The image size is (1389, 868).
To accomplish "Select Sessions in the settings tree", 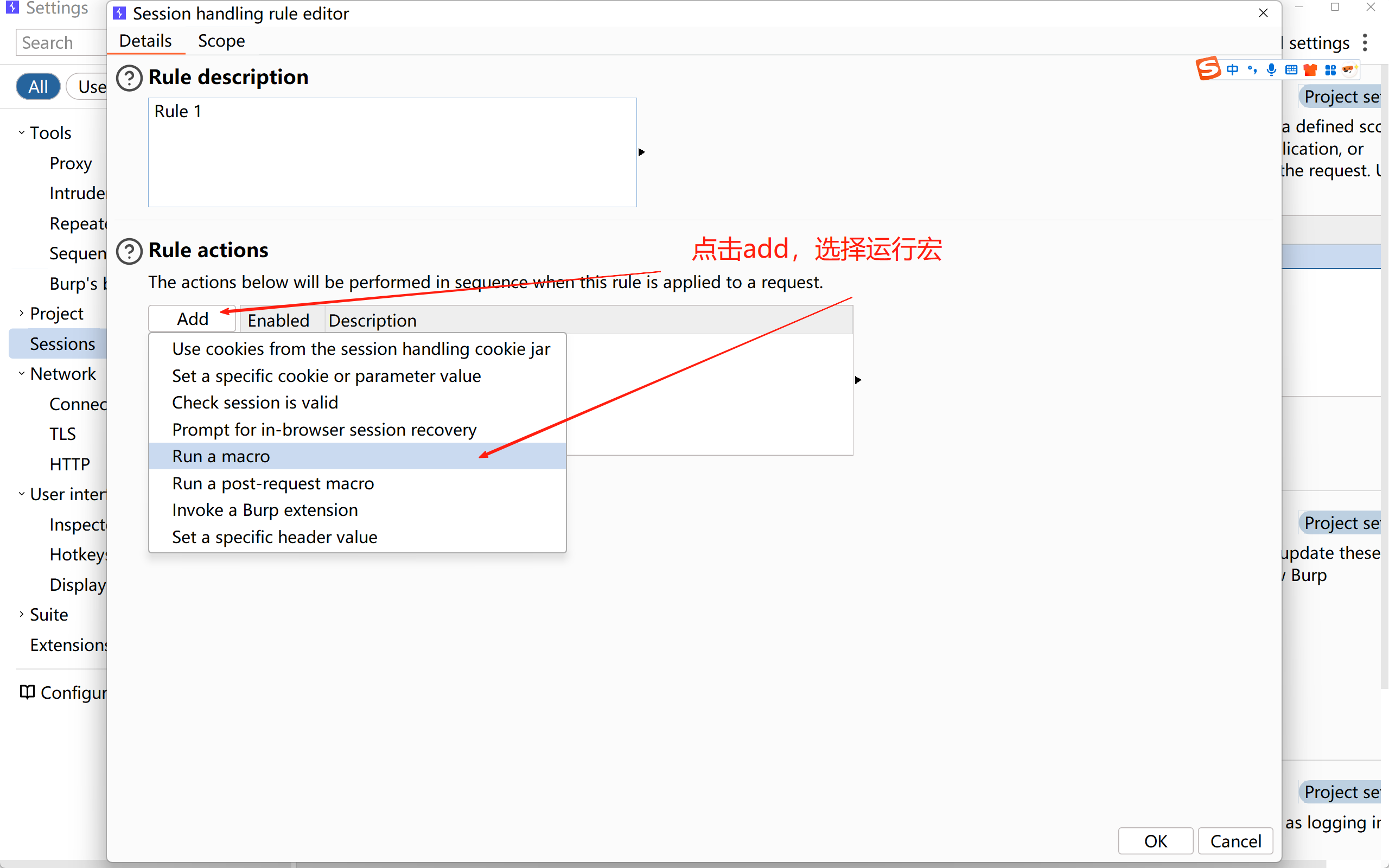I will click(62, 343).
